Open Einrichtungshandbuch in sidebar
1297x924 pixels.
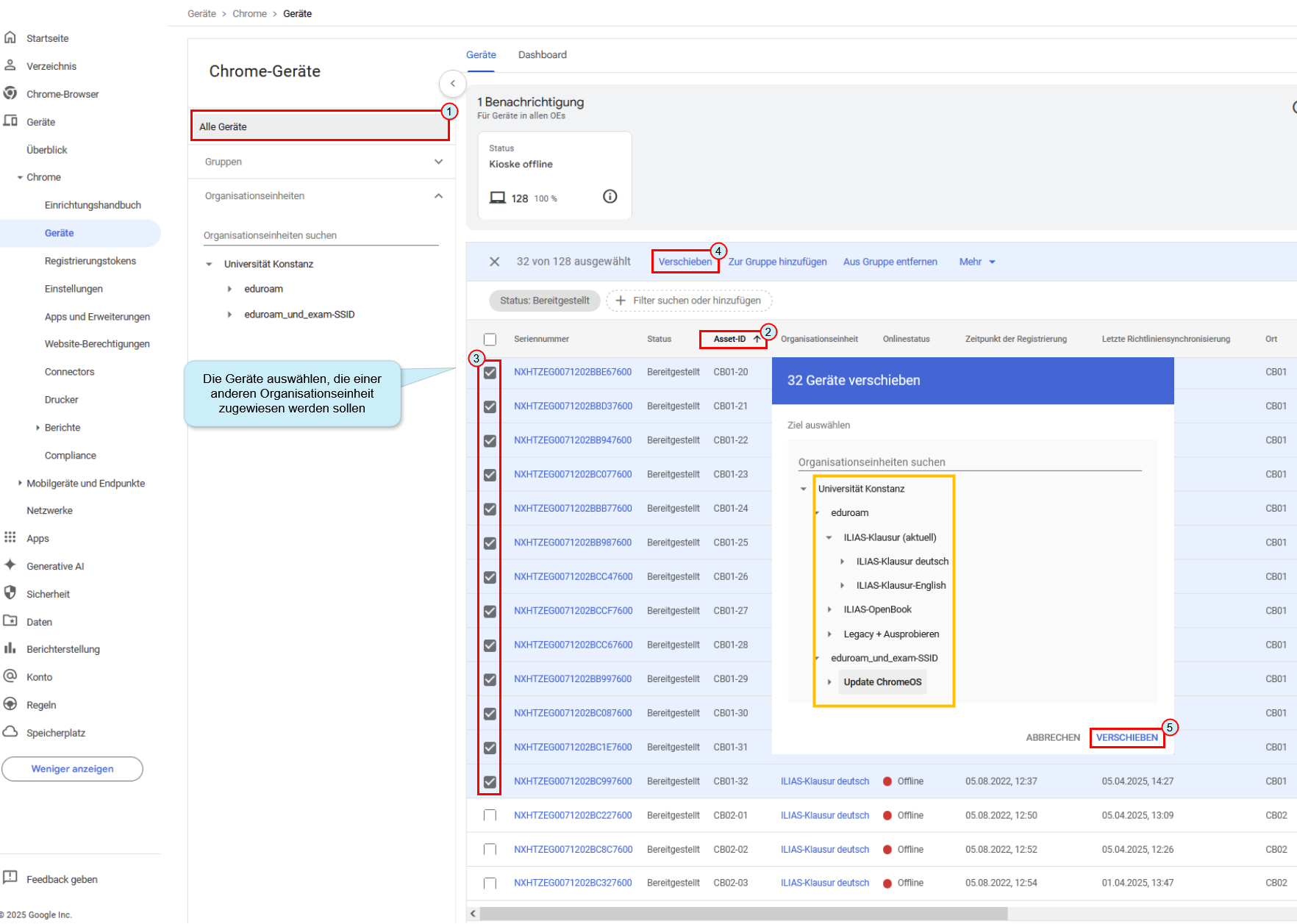coord(93,205)
